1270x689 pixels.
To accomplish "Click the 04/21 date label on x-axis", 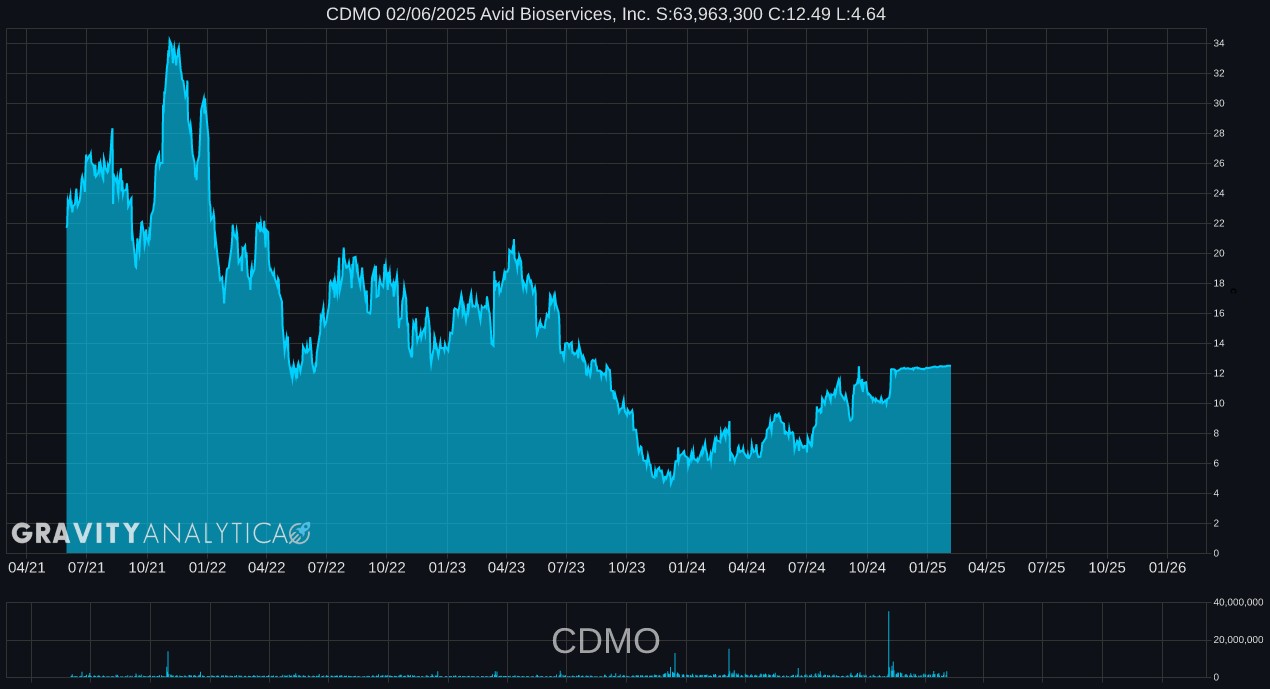I will 26,567.
